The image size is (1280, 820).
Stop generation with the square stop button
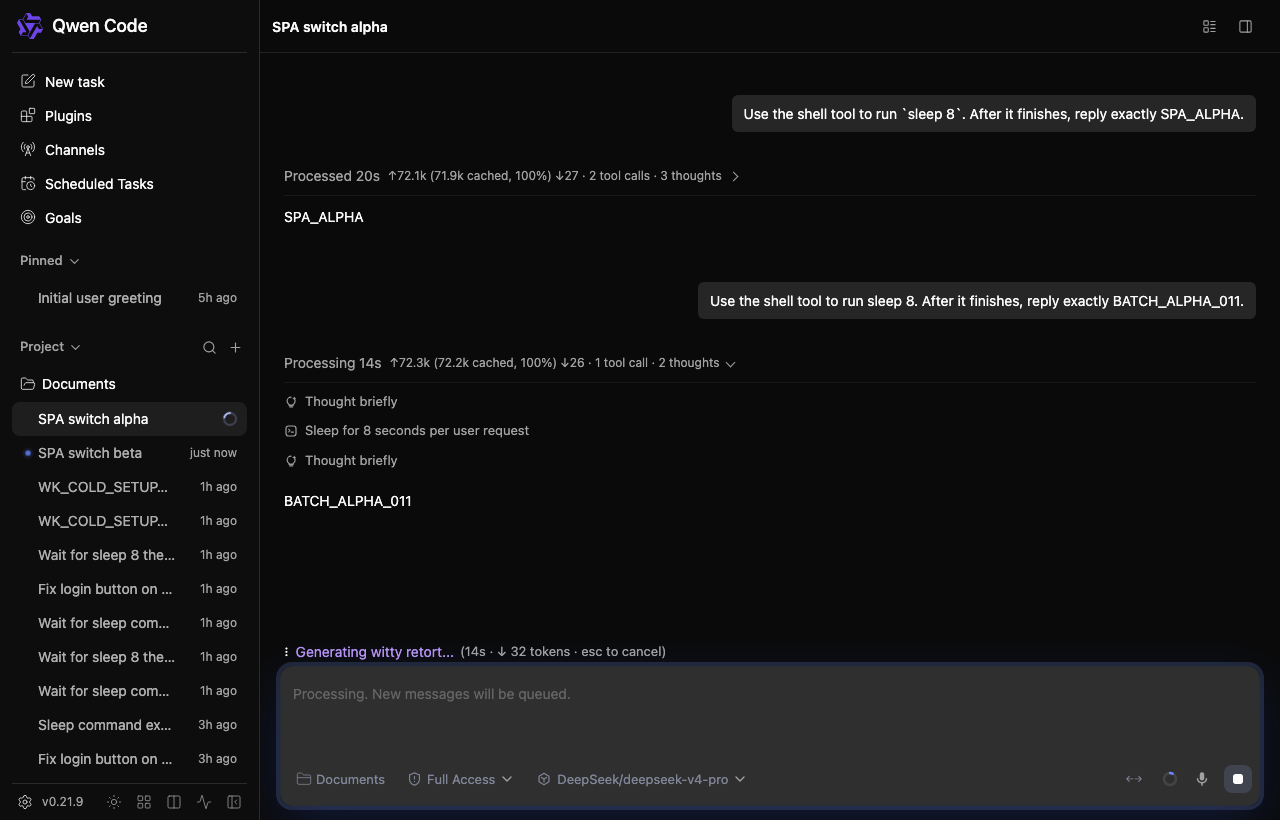click(x=1238, y=779)
